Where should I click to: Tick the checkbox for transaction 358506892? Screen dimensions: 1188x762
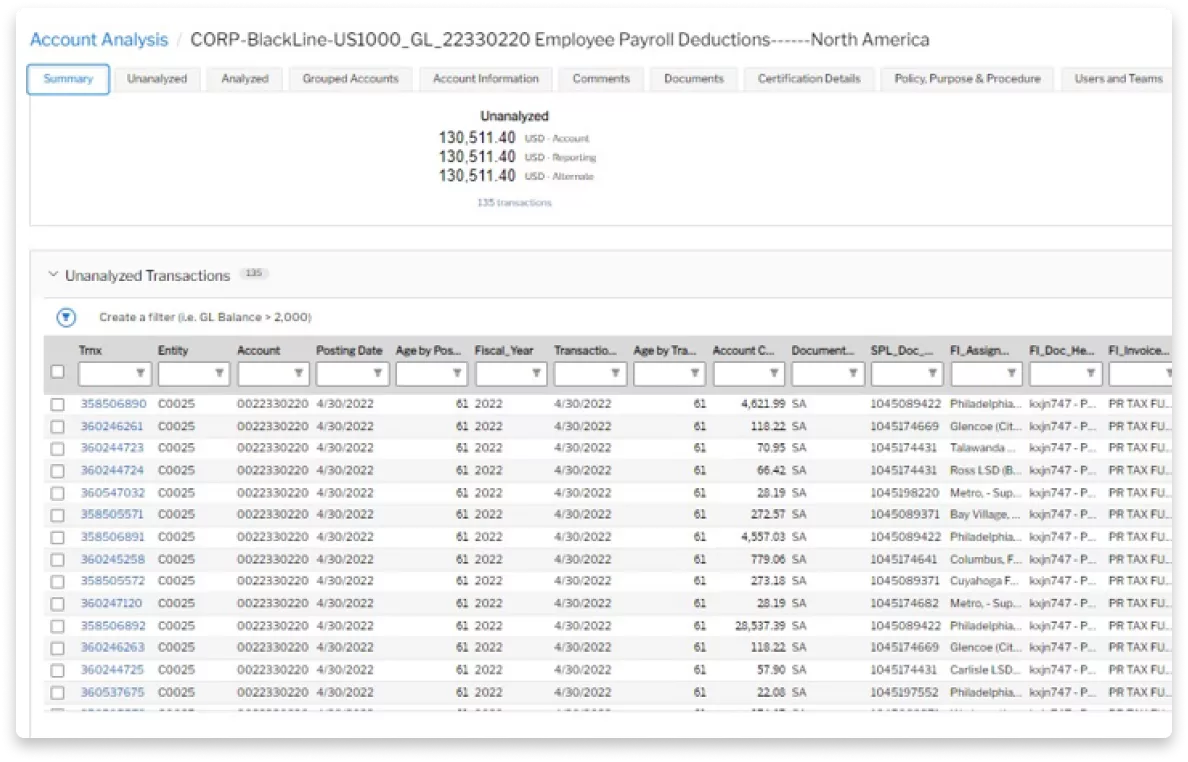(x=58, y=626)
